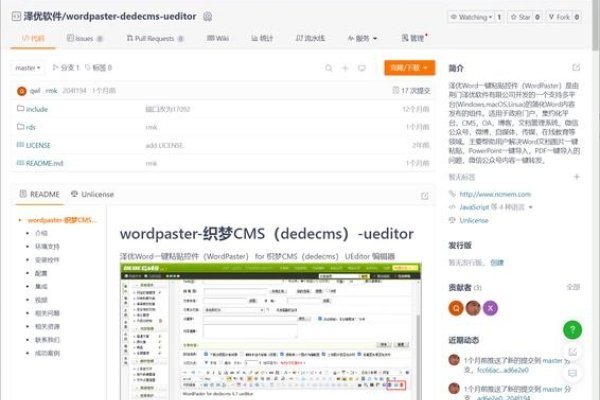The height and width of the screenshot is (400, 600).
Task: Open the http://www.ncmem.com link
Action: coord(495,194)
